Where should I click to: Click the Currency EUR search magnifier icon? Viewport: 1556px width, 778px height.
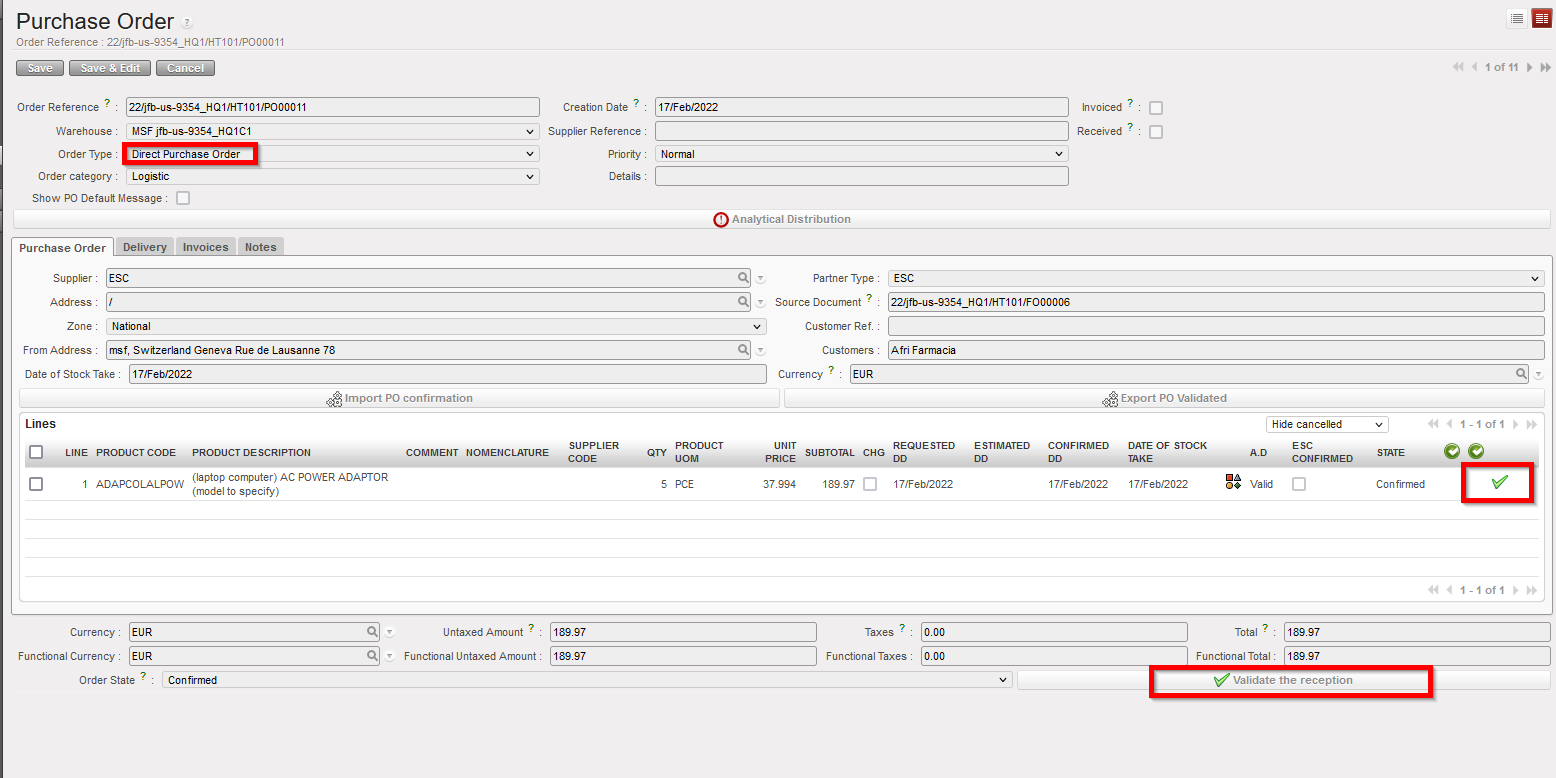pos(1521,374)
